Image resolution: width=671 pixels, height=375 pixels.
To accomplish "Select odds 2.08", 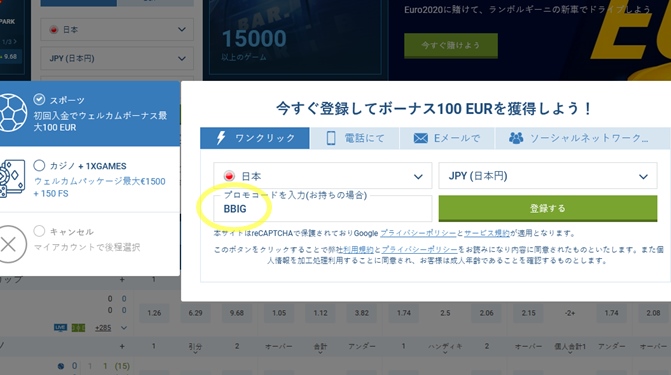I will click(653, 313).
